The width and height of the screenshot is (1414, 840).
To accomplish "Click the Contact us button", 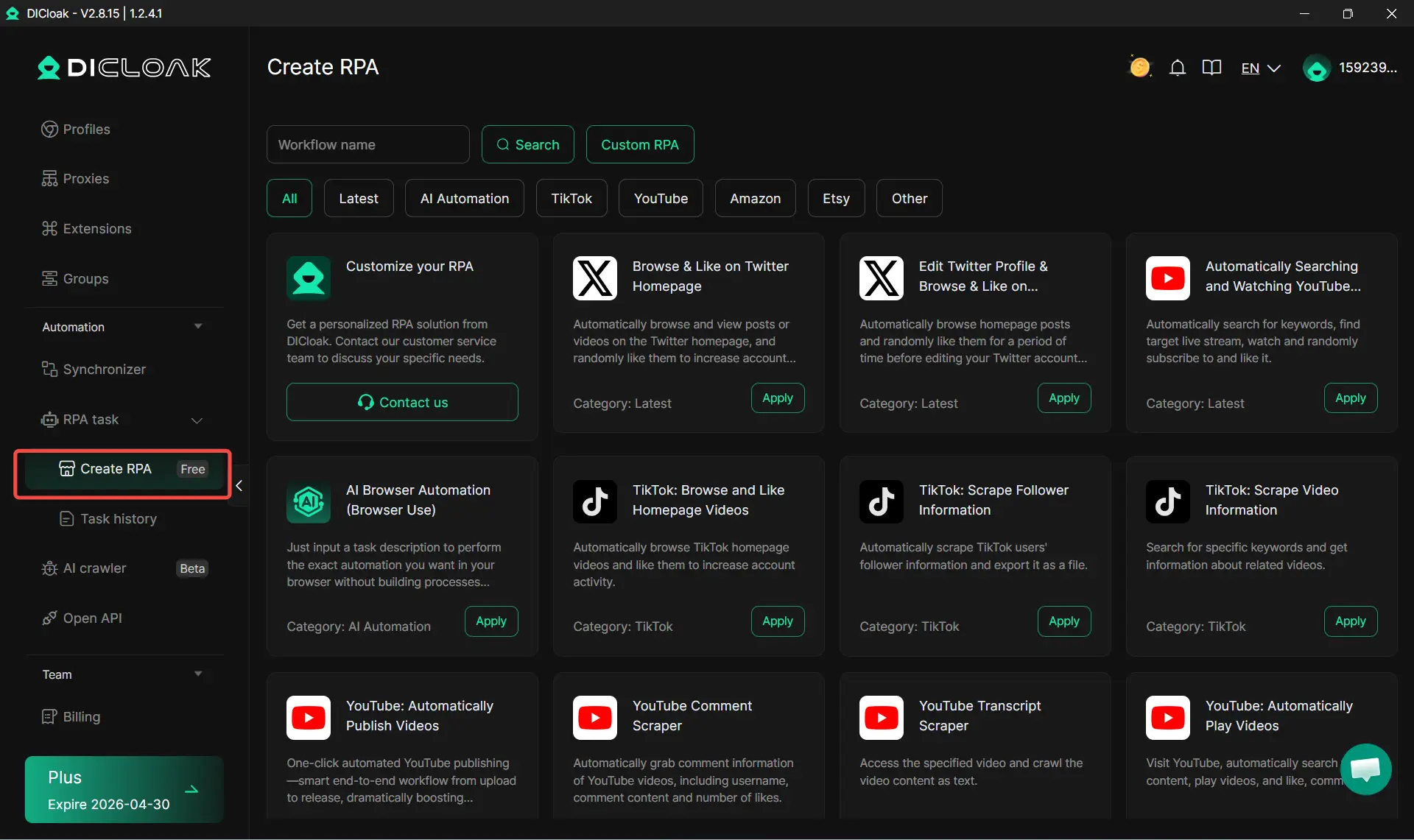I will (402, 402).
